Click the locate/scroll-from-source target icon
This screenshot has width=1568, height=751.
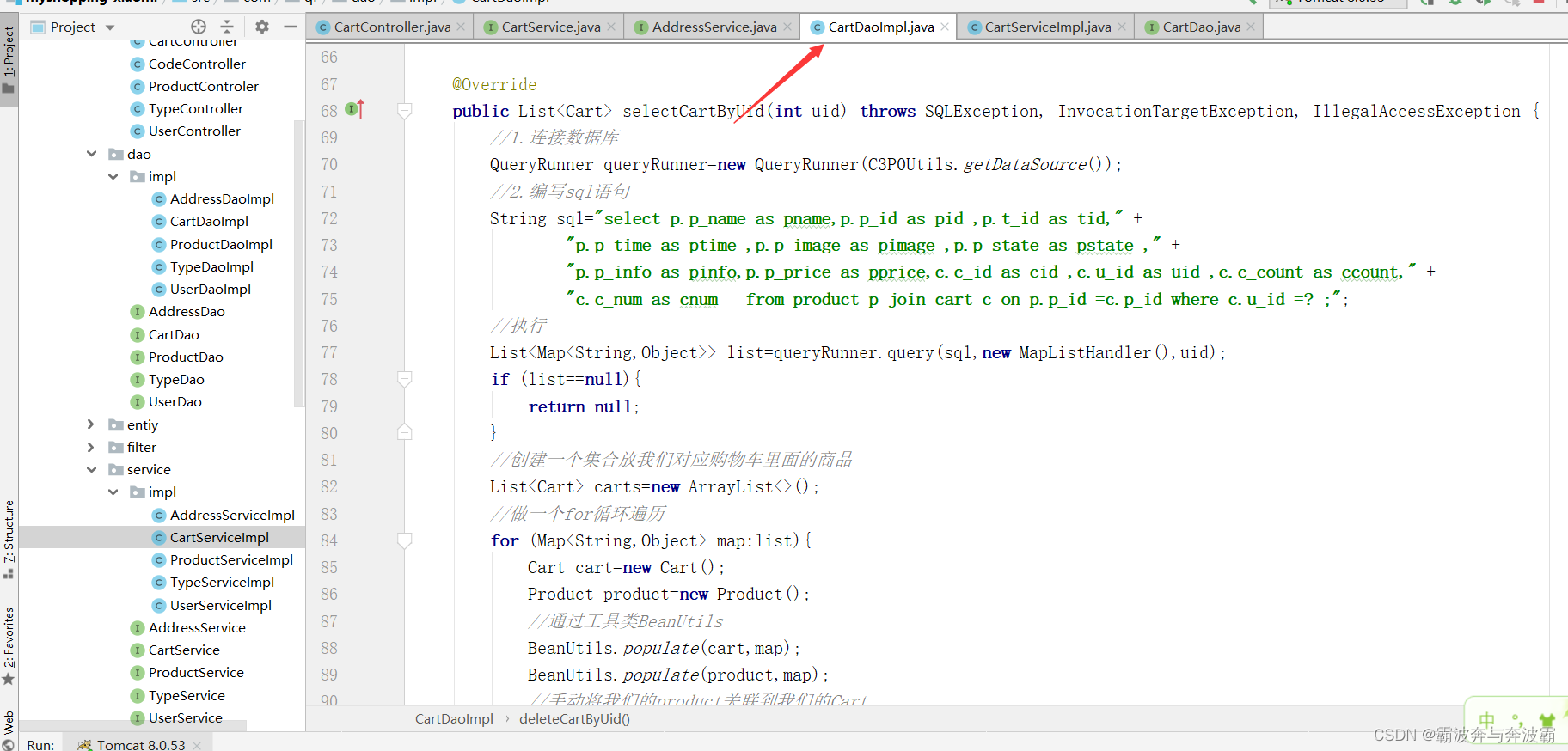click(x=199, y=27)
